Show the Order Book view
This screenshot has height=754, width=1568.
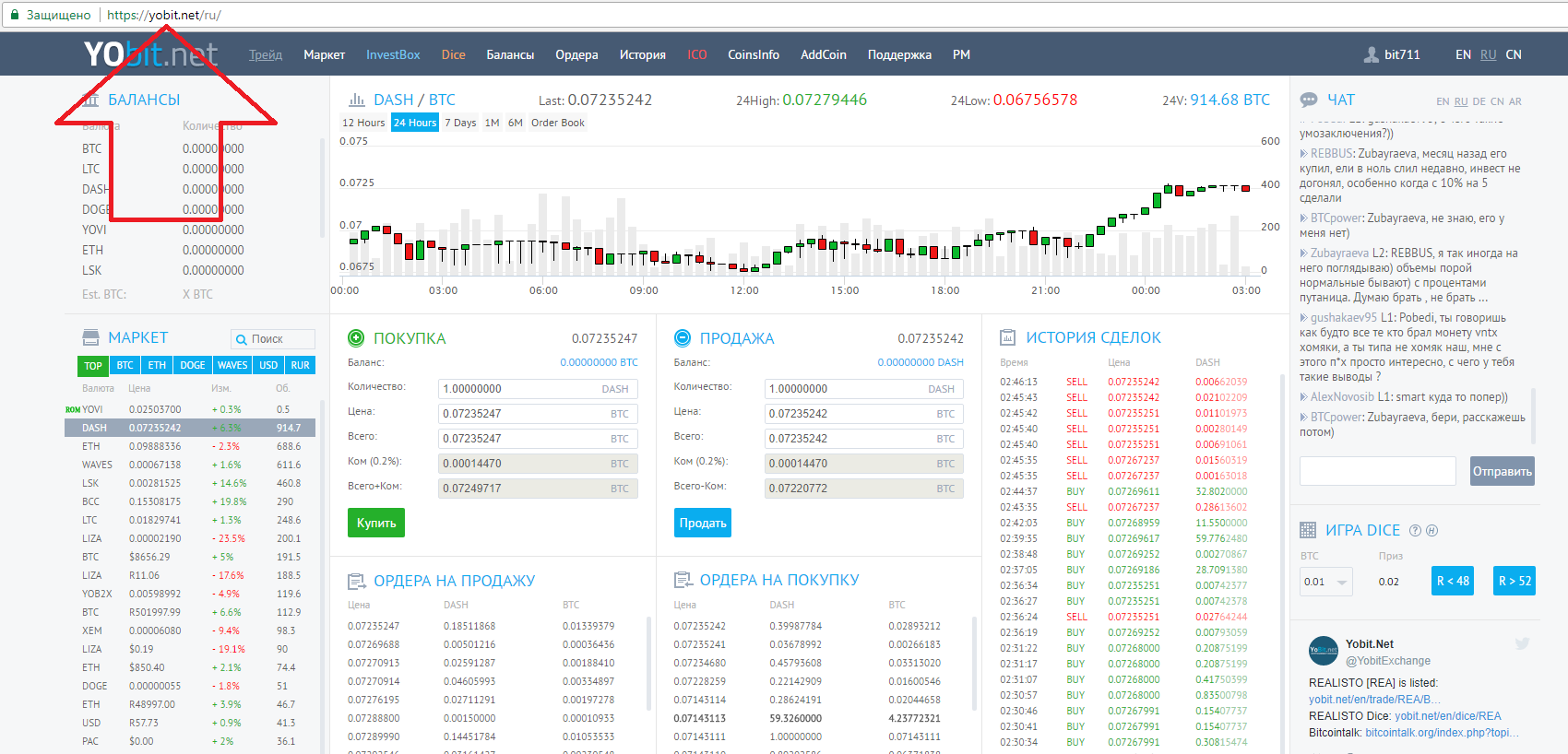point(557,123)
